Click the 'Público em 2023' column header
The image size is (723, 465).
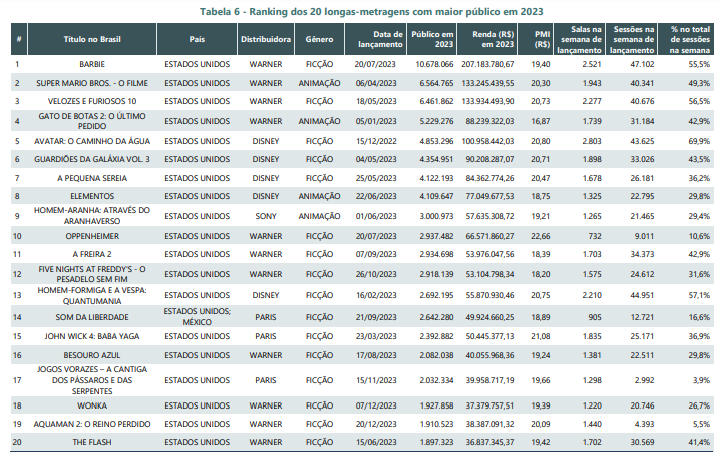click(x=433, y=39)
